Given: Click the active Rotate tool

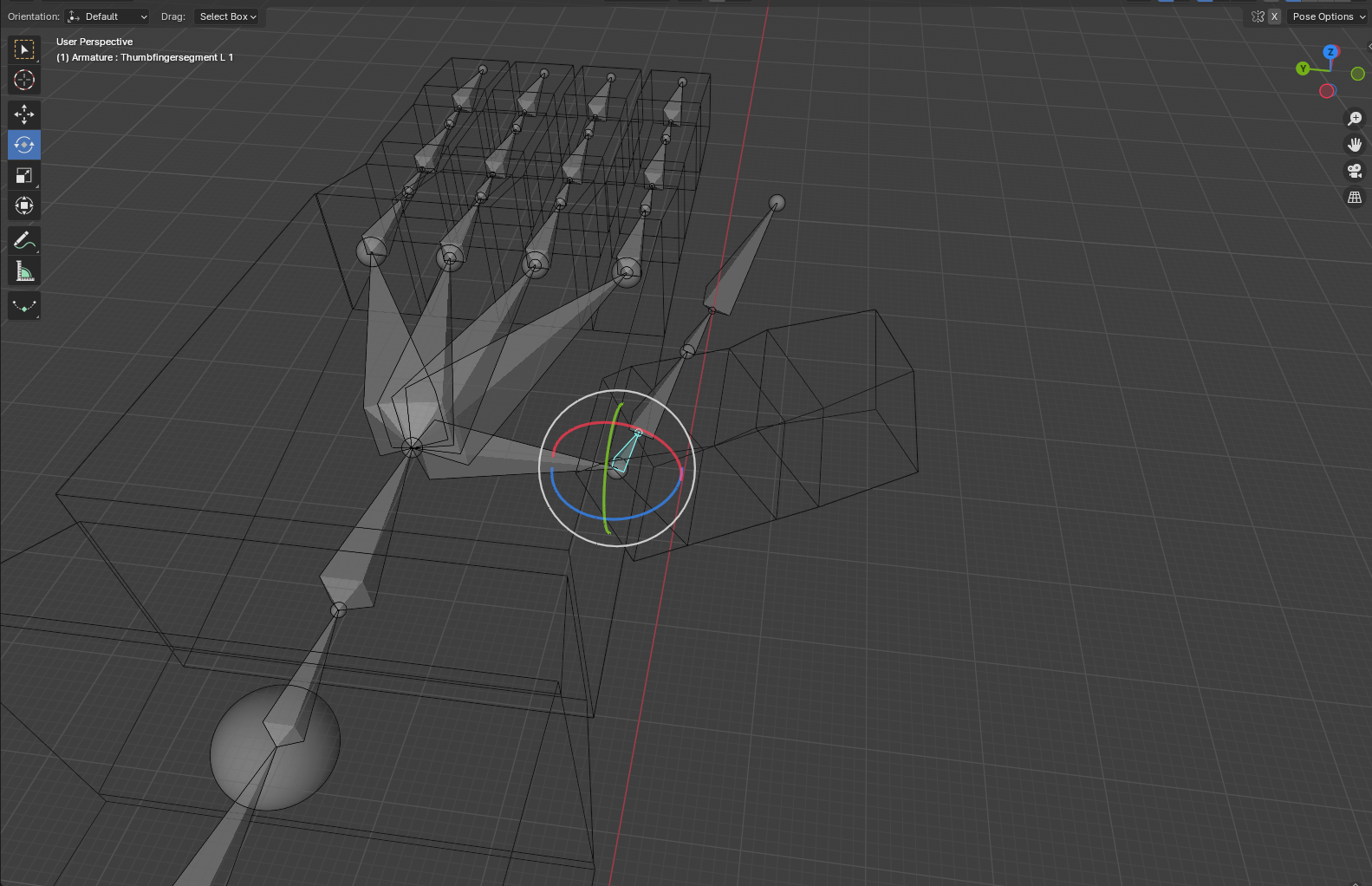Looking at the screenshot, I should click(x=24, y=145).
